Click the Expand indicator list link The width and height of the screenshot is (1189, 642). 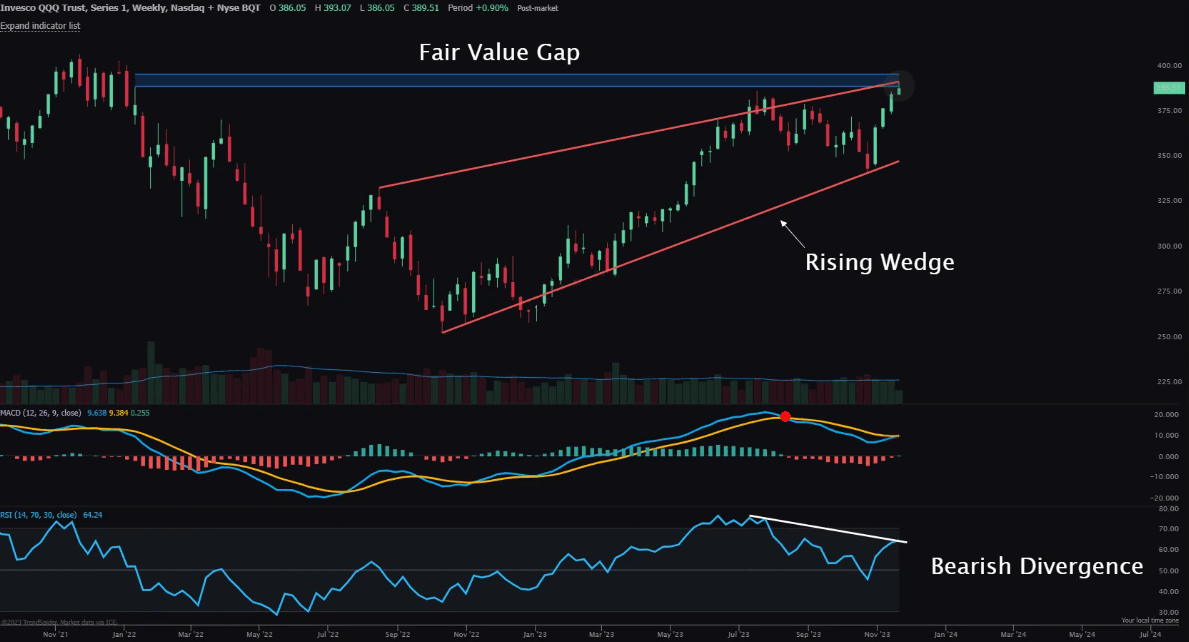tap(40, 26)
